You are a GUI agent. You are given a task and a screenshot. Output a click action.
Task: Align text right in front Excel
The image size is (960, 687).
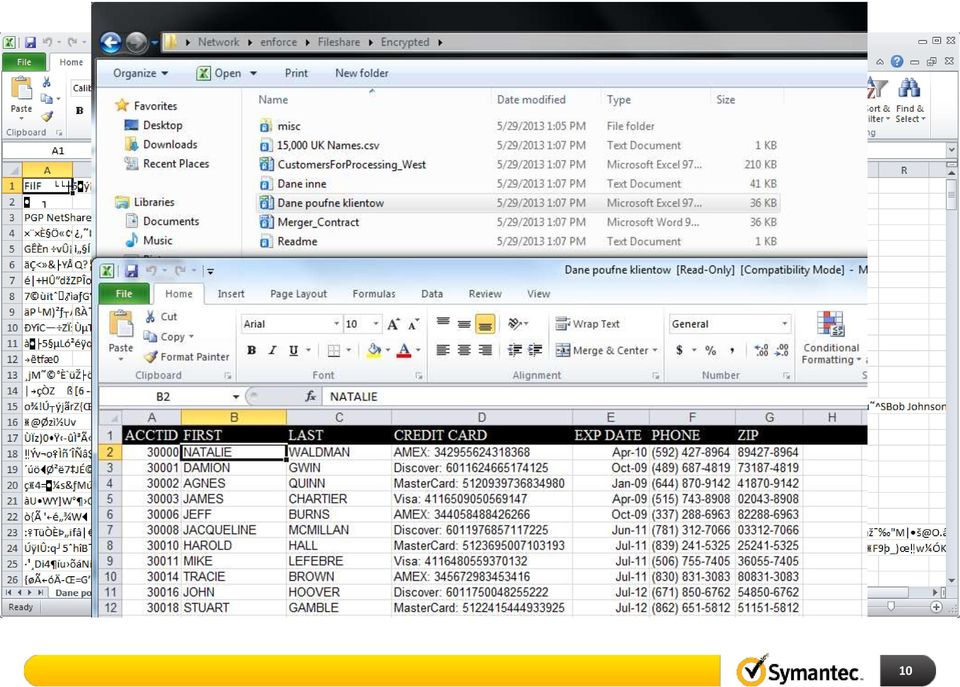[485, 350]
